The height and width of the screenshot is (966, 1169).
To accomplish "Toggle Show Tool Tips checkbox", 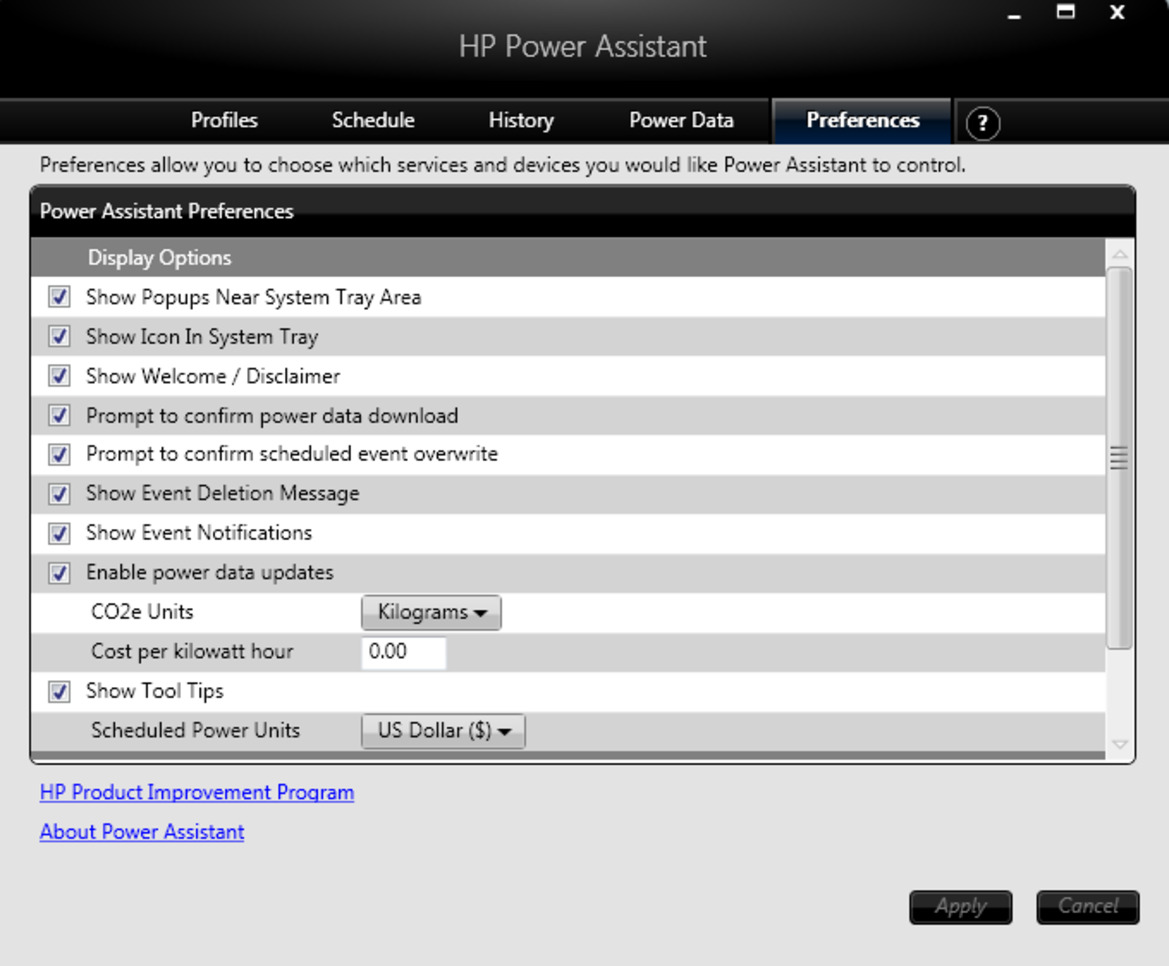I will (x=60, y=692).
